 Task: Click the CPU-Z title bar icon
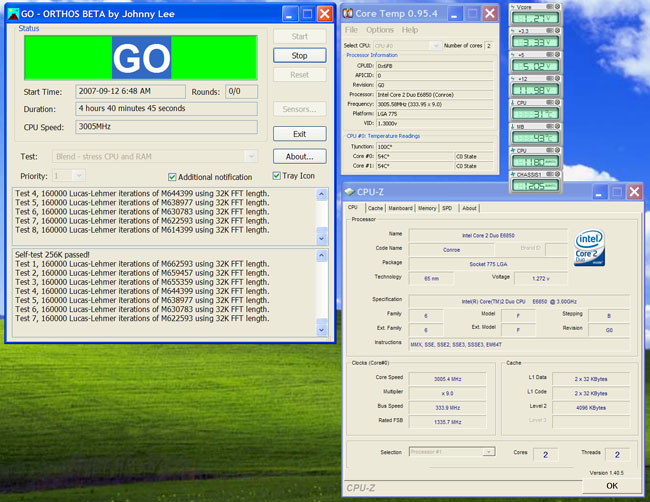point(349,191)
